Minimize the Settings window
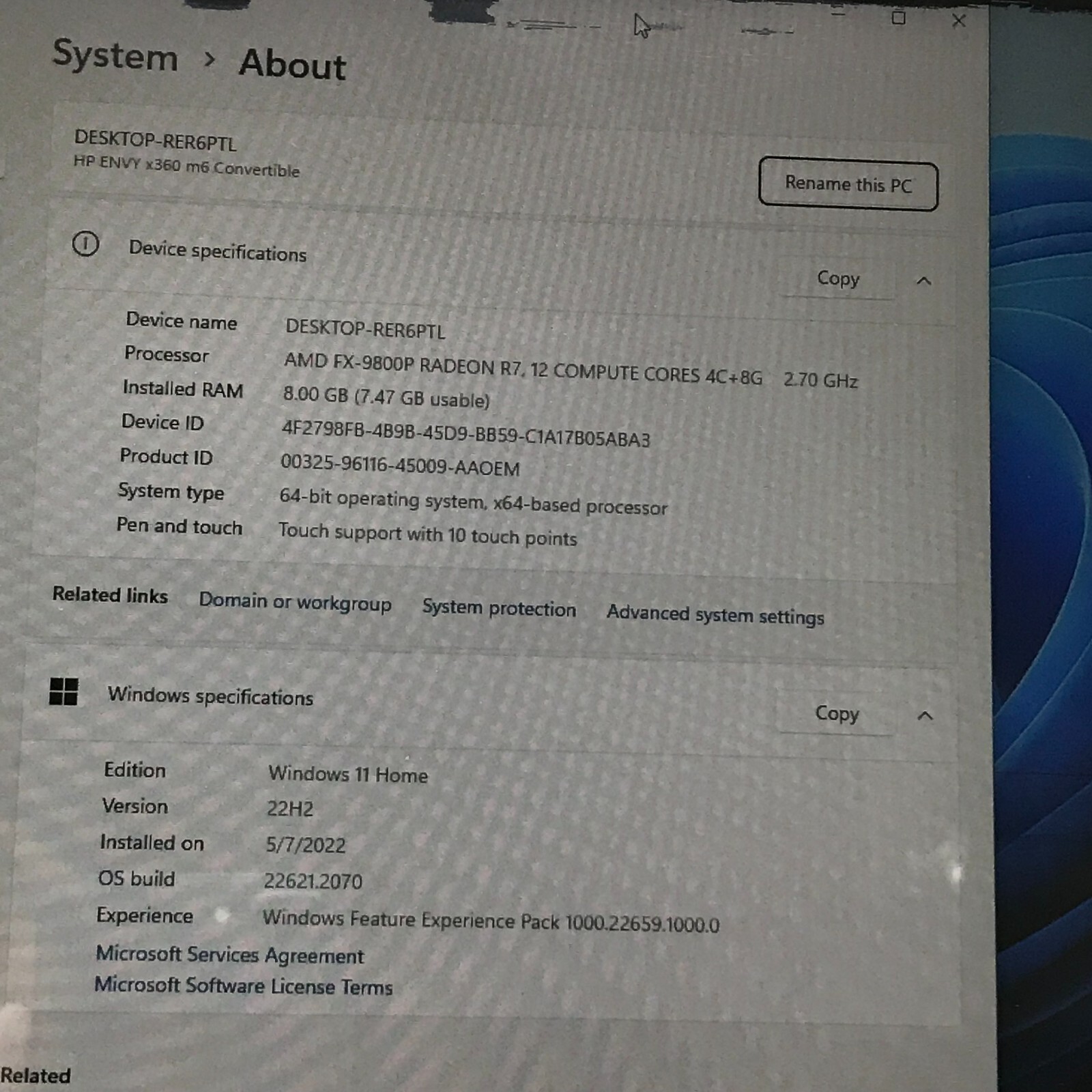Viewport: 1092px width, 1092px height. click(838, 14)
